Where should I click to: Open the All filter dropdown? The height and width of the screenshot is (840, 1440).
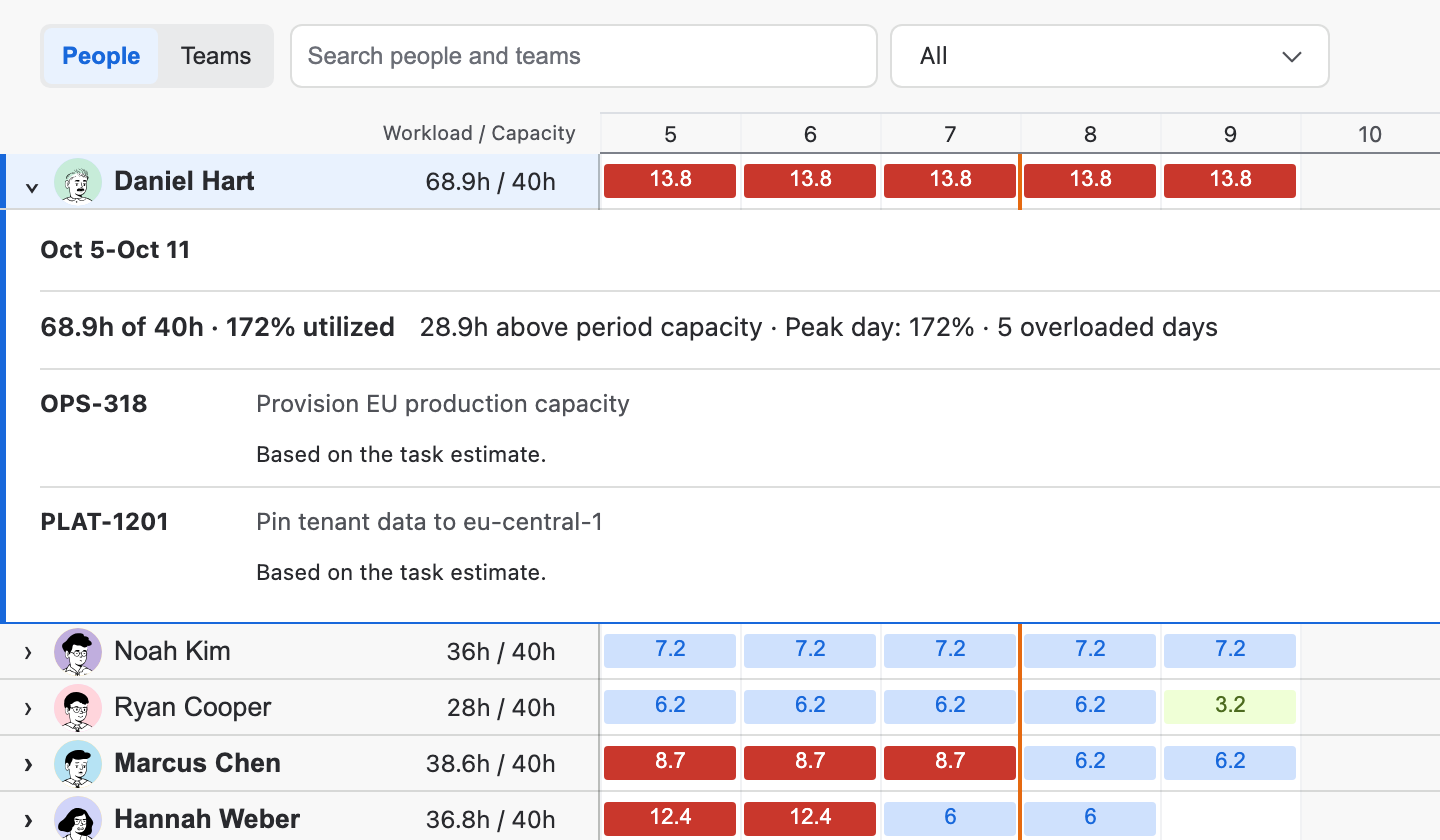(1110, 56)
